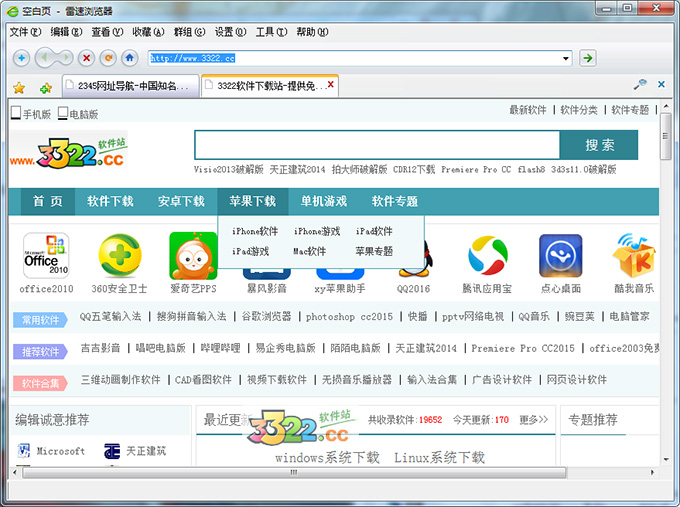
Task: Open the 文件 menu
Action: pos(26,32)
